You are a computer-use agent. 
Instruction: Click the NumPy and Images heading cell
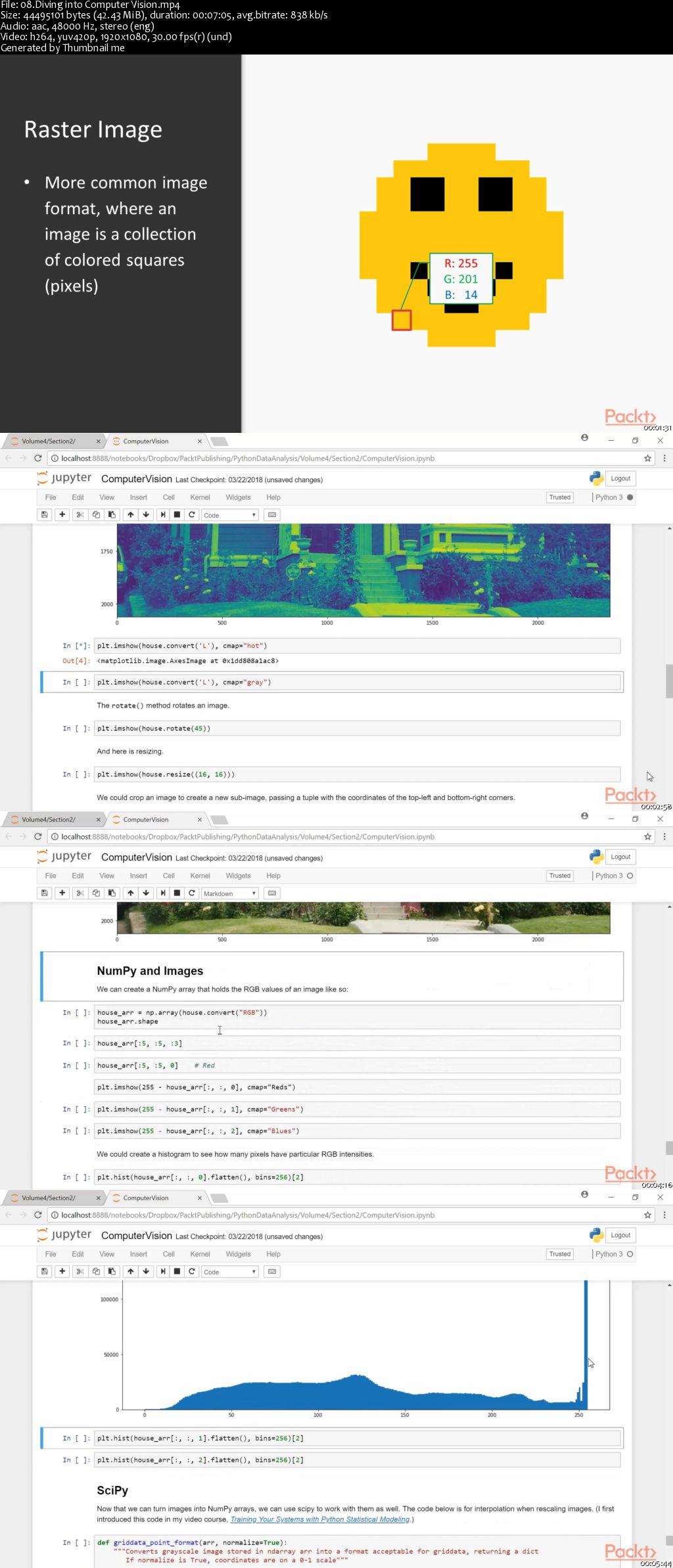click(332, 976)
